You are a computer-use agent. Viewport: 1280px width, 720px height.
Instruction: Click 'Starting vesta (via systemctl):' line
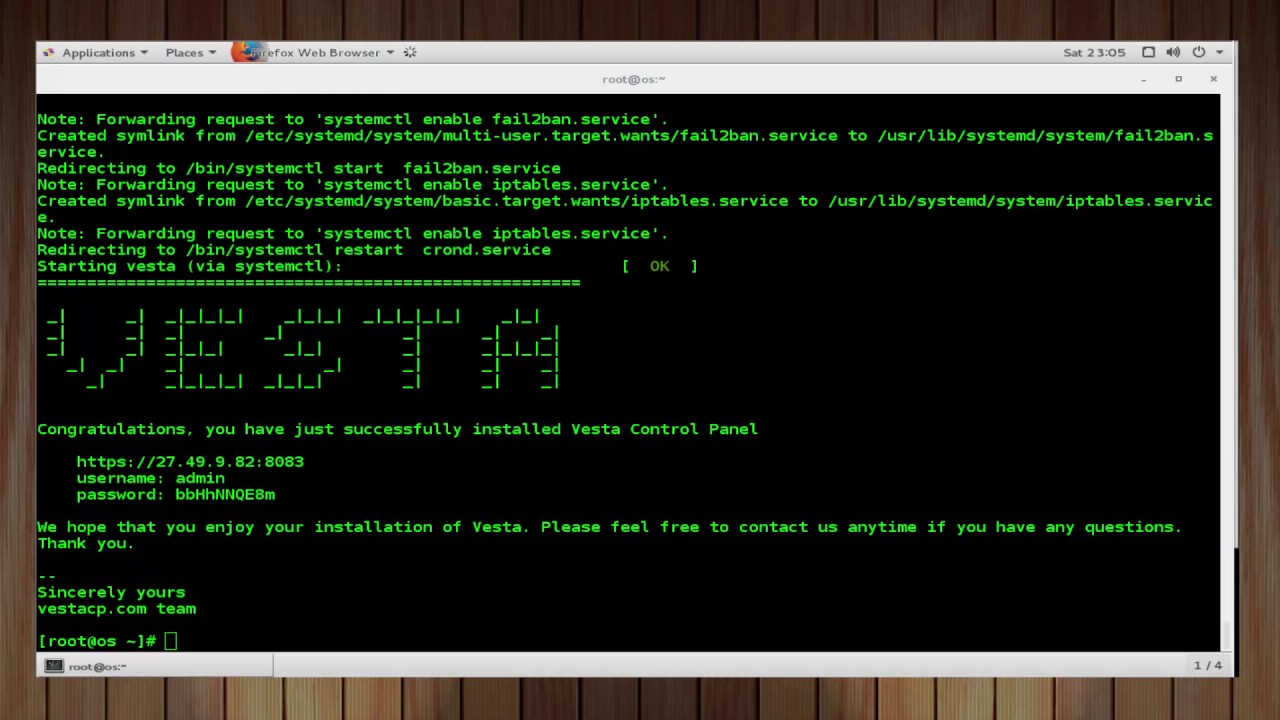pyautogui.click(x=190, y=266)
